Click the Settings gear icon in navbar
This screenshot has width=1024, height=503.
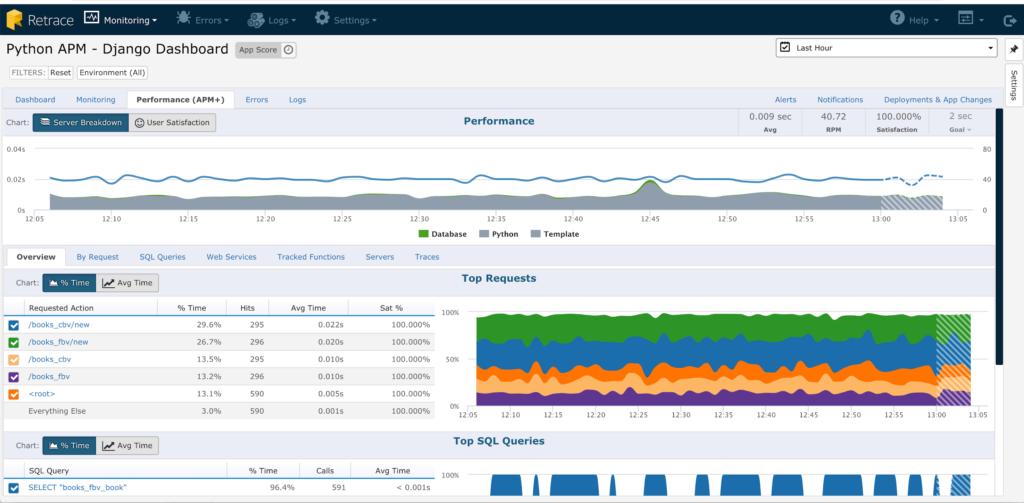[322, 18]
